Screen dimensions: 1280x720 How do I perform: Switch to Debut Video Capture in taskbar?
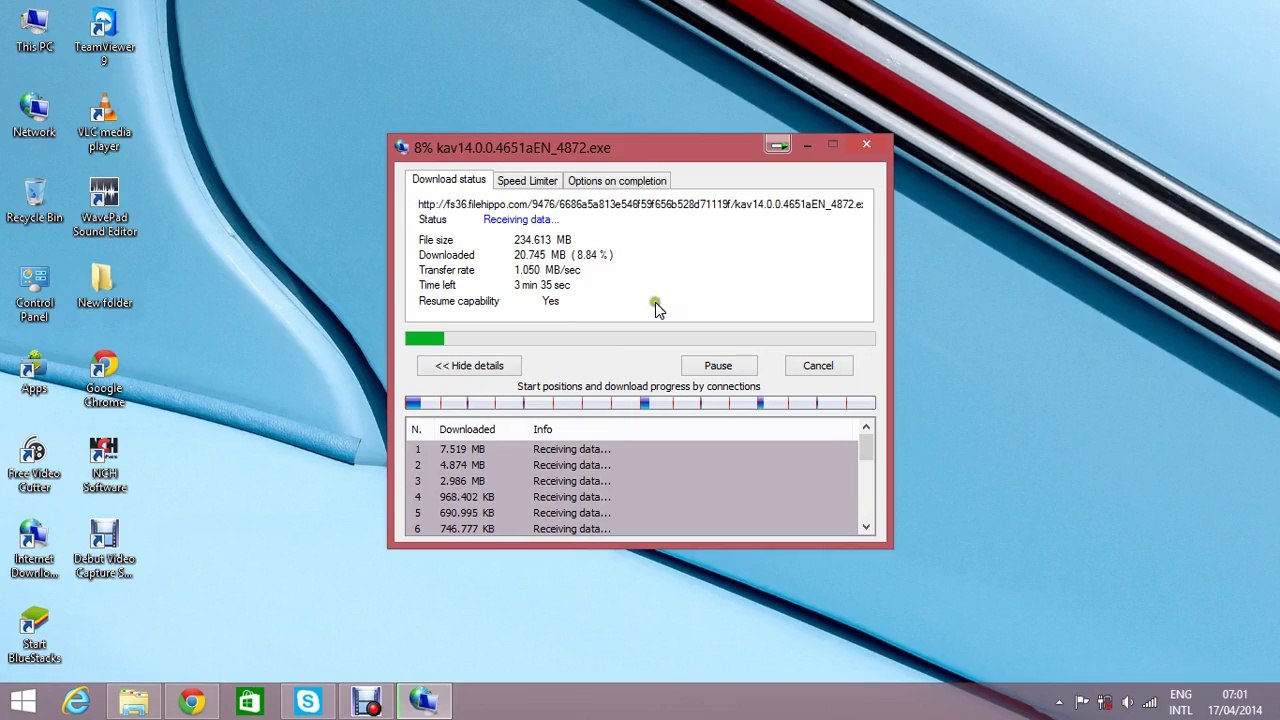point(366,701)
